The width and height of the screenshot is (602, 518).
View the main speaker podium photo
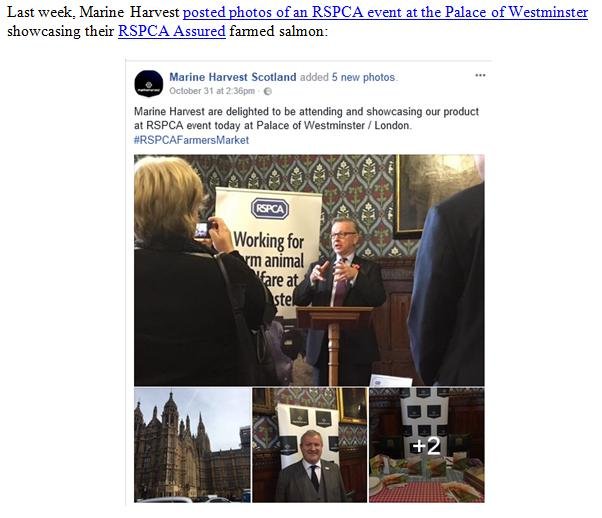pos(309,270)
